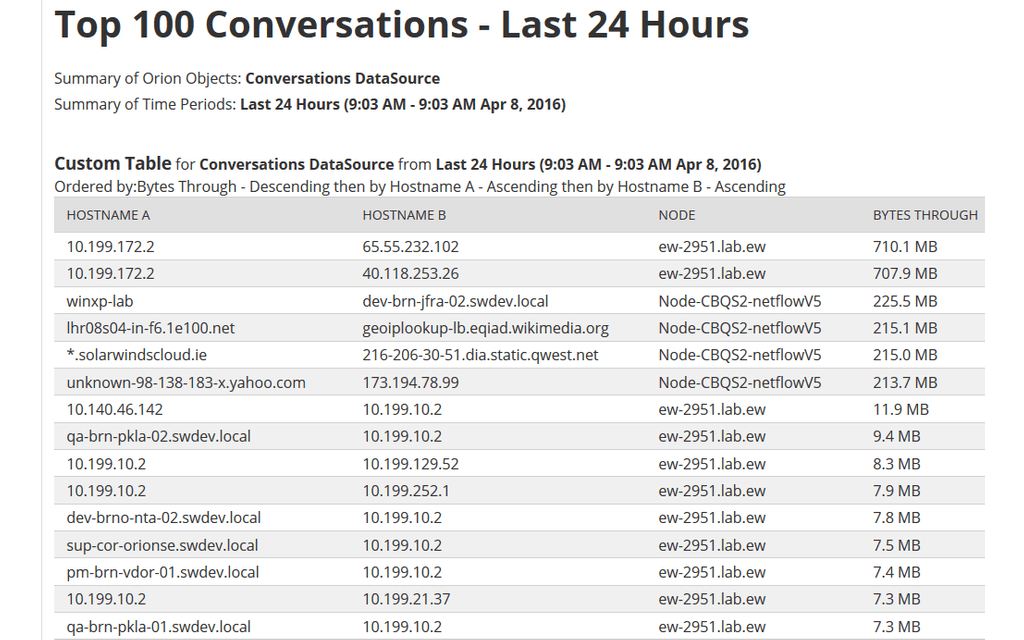Open pm-brn-vdor-01.swdev.local host entry
Image resolution: width=1024 pixels, height=640 pixels.
pos(163,572)
